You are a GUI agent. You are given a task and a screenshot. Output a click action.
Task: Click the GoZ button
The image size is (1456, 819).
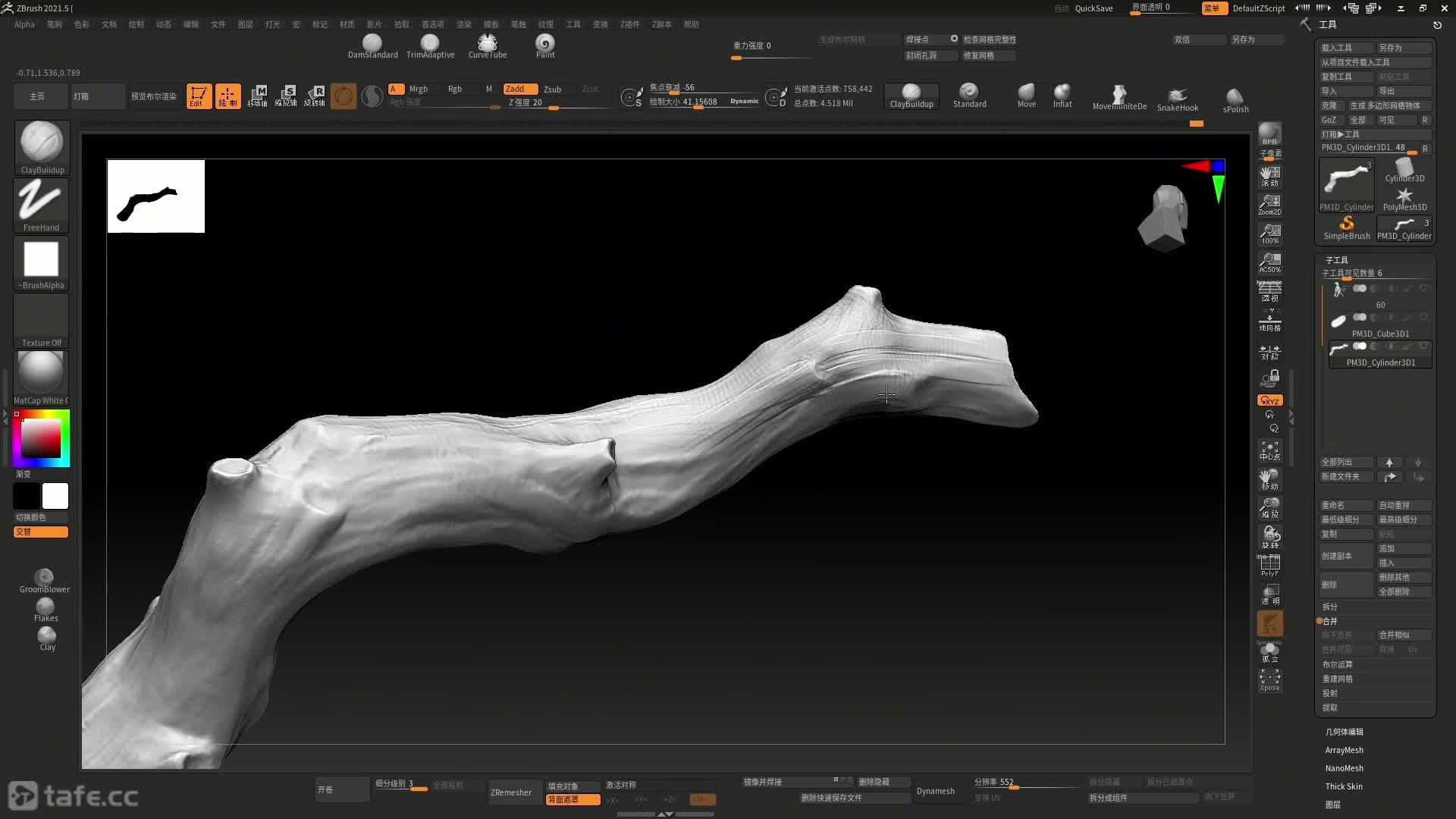[1332, 120]
